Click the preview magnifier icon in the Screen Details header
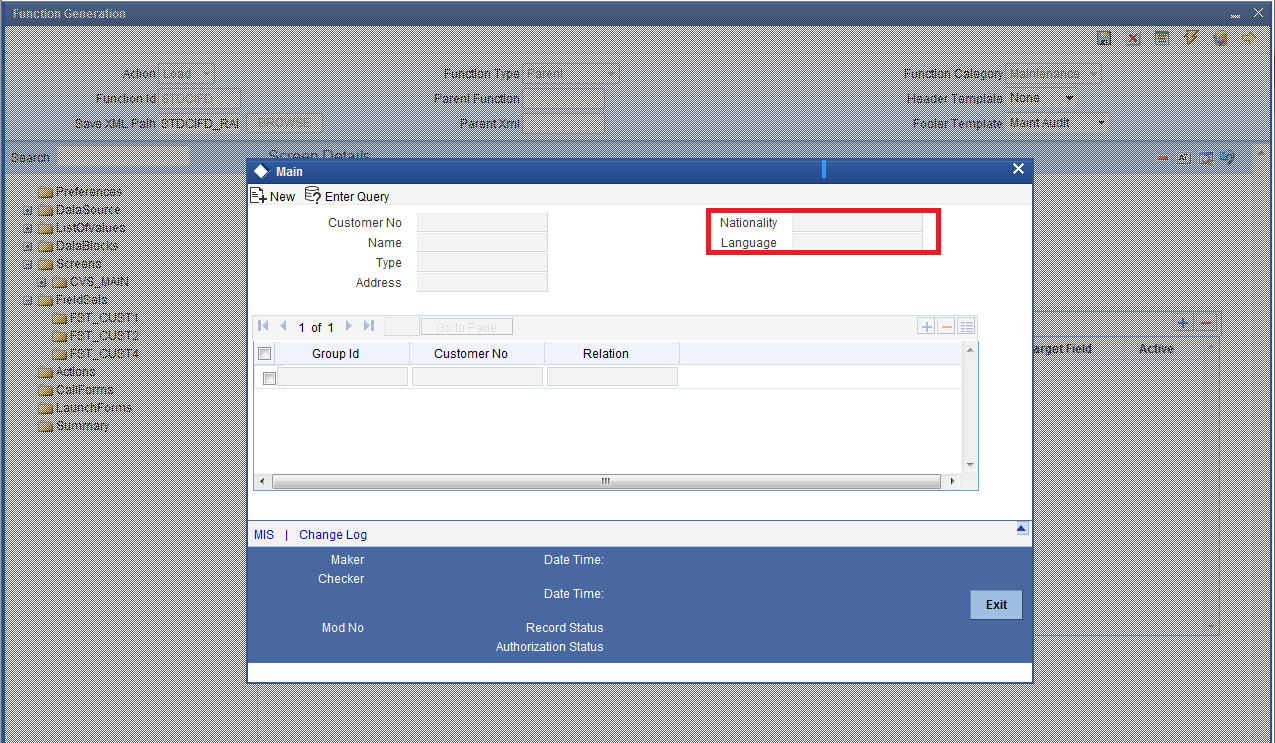Screen dimensions: 1275x743 tap(1206, 158)
